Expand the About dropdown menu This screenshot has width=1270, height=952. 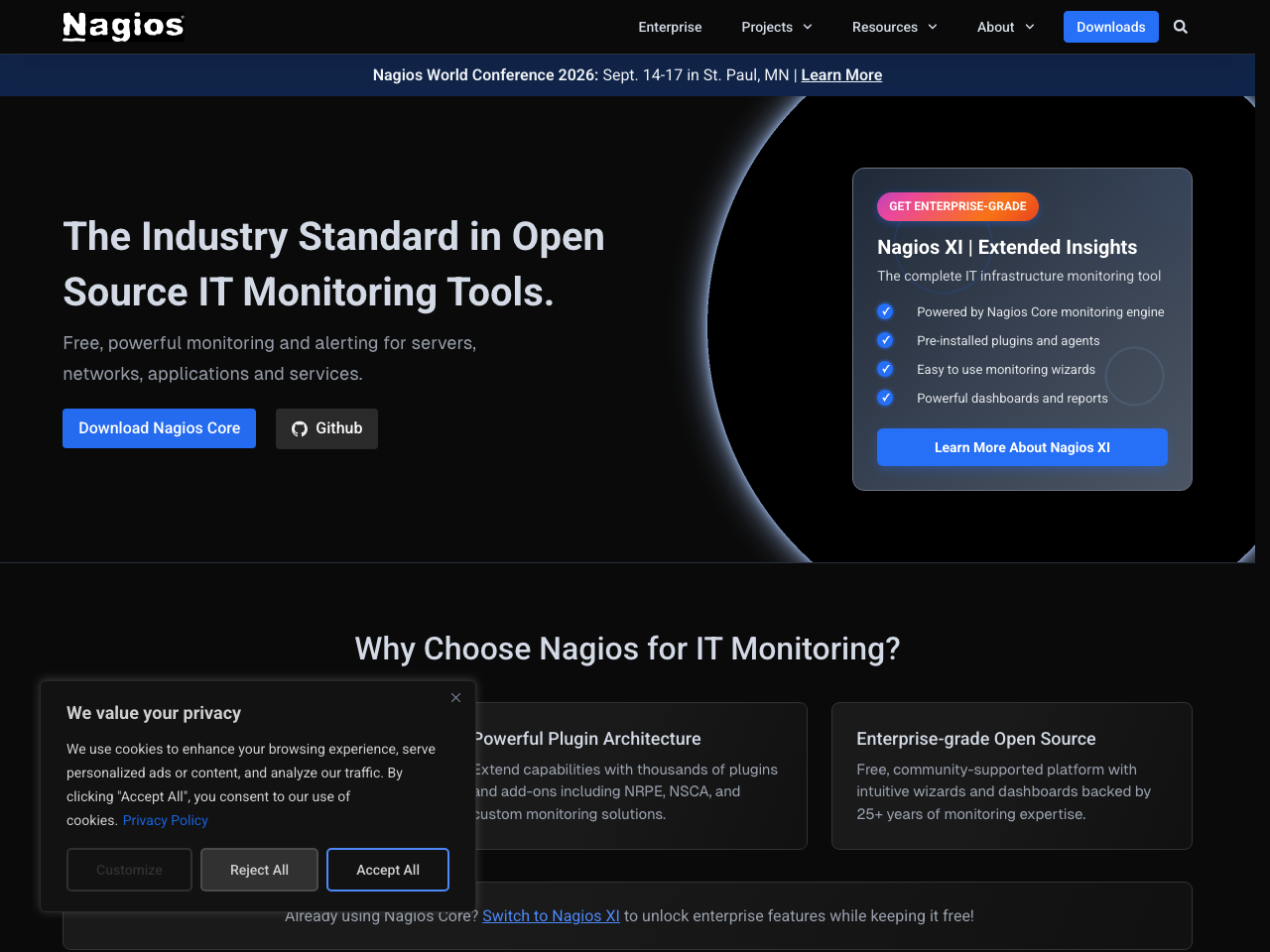coord(1005,27)
